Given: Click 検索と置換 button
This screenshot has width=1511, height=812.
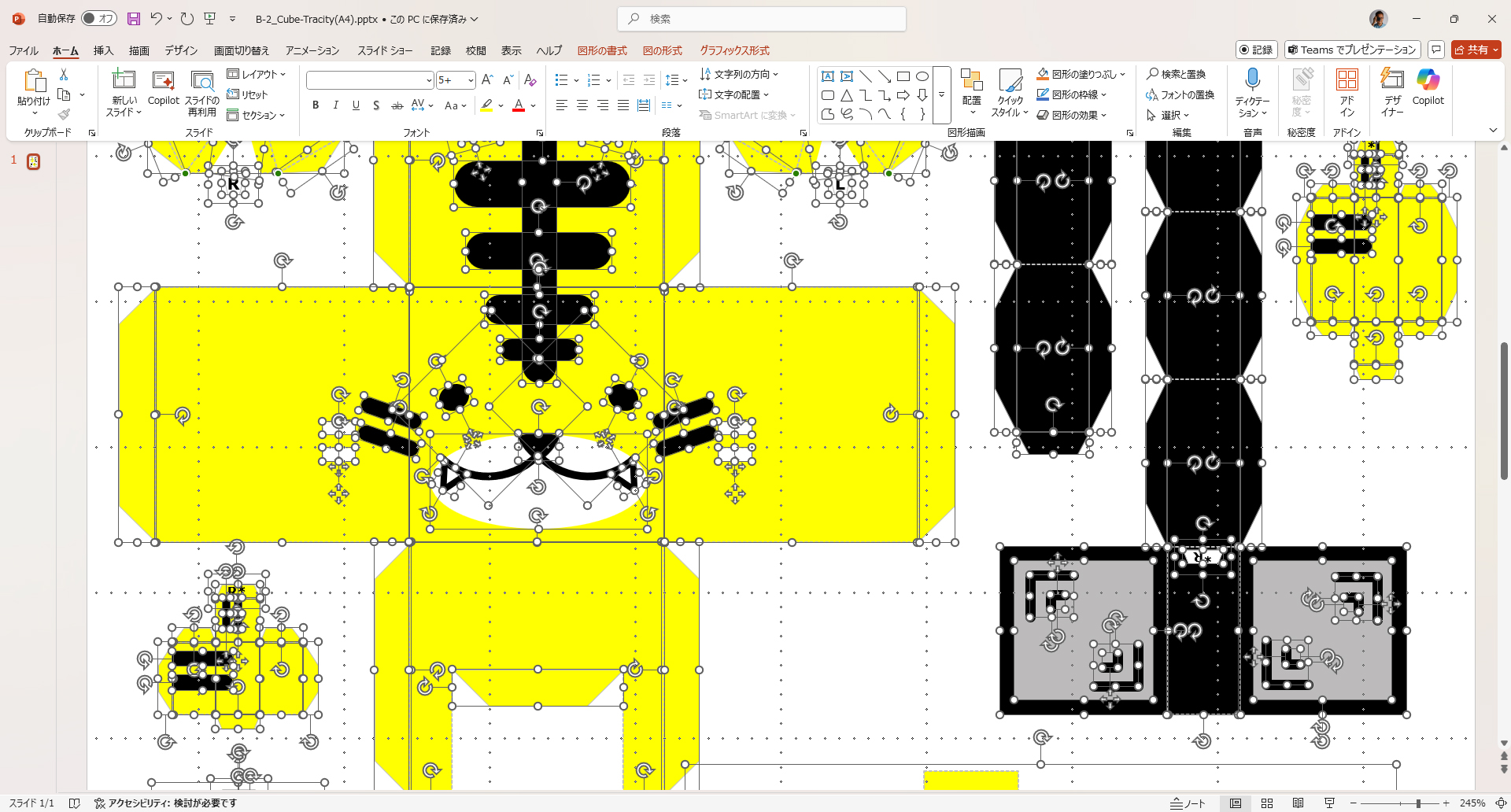Looking at the screenshot, I should [1177, 74].
